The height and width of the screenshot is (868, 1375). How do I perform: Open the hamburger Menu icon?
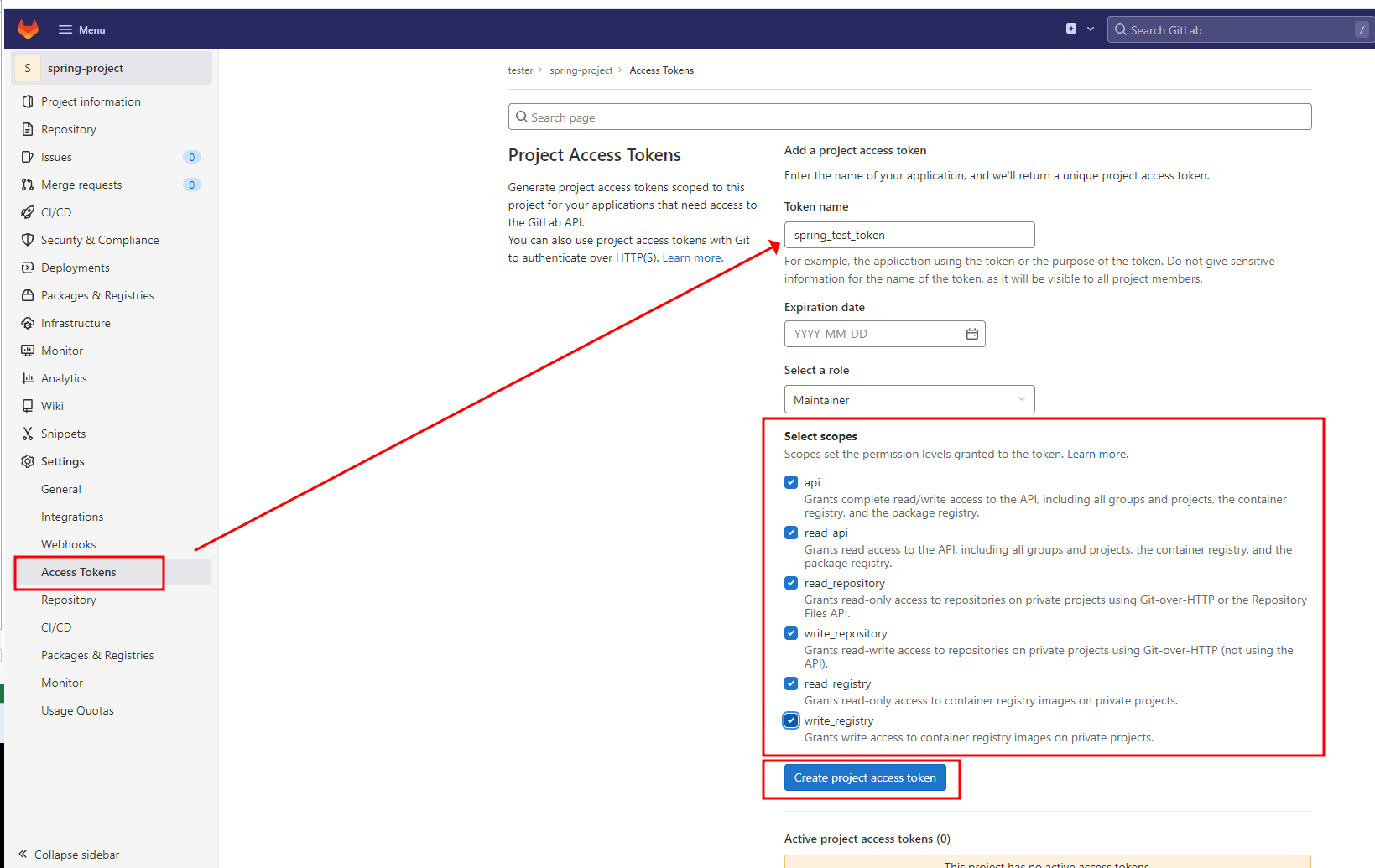(65, 29)
